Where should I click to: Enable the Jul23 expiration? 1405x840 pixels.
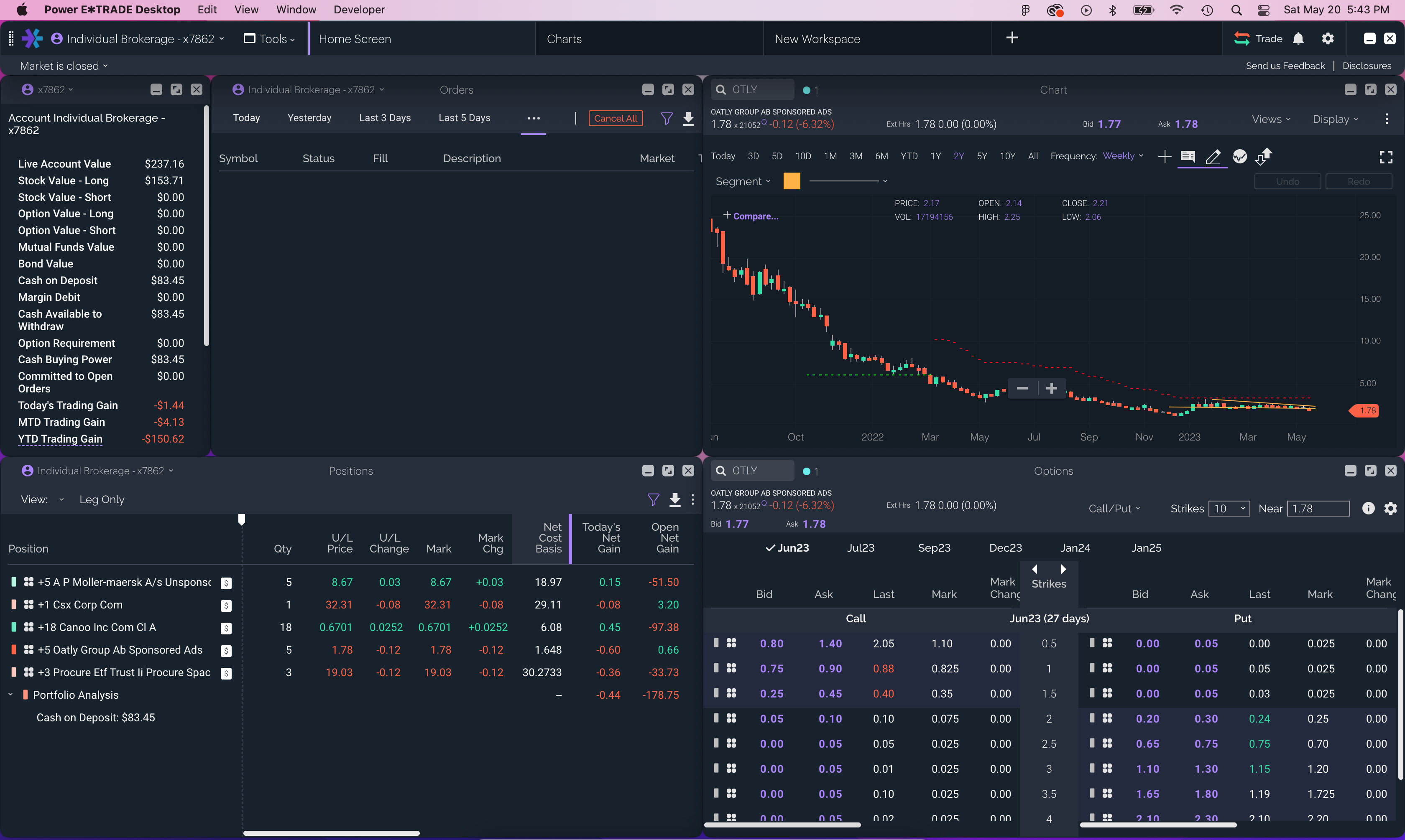coord(860,548)
